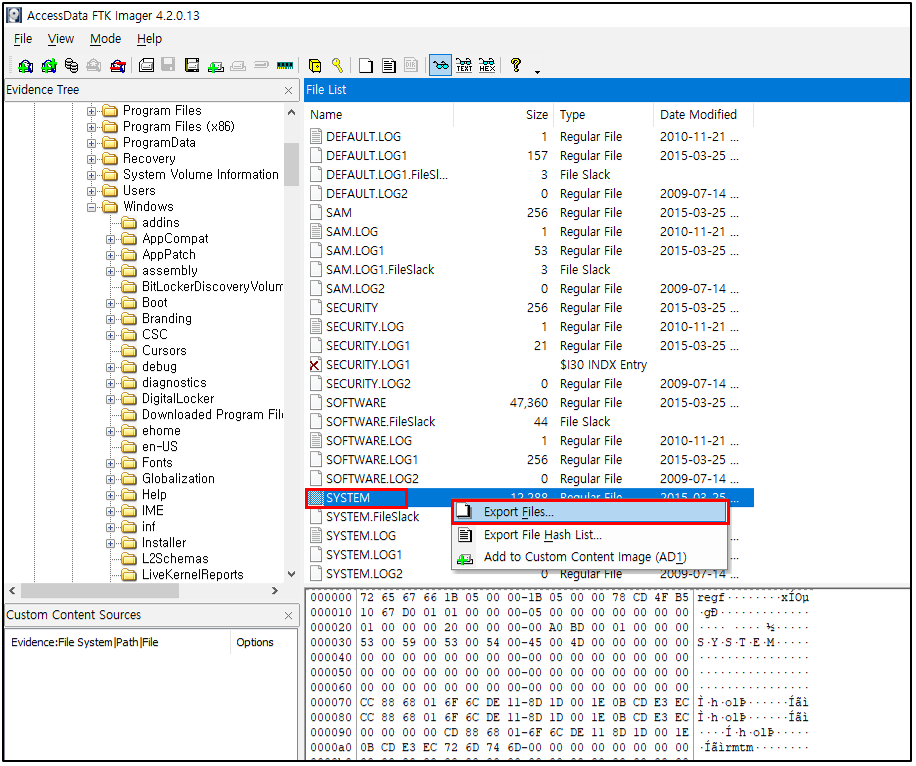Click the Verify Drive/Image toolbar icon

[x=261, y=65]
